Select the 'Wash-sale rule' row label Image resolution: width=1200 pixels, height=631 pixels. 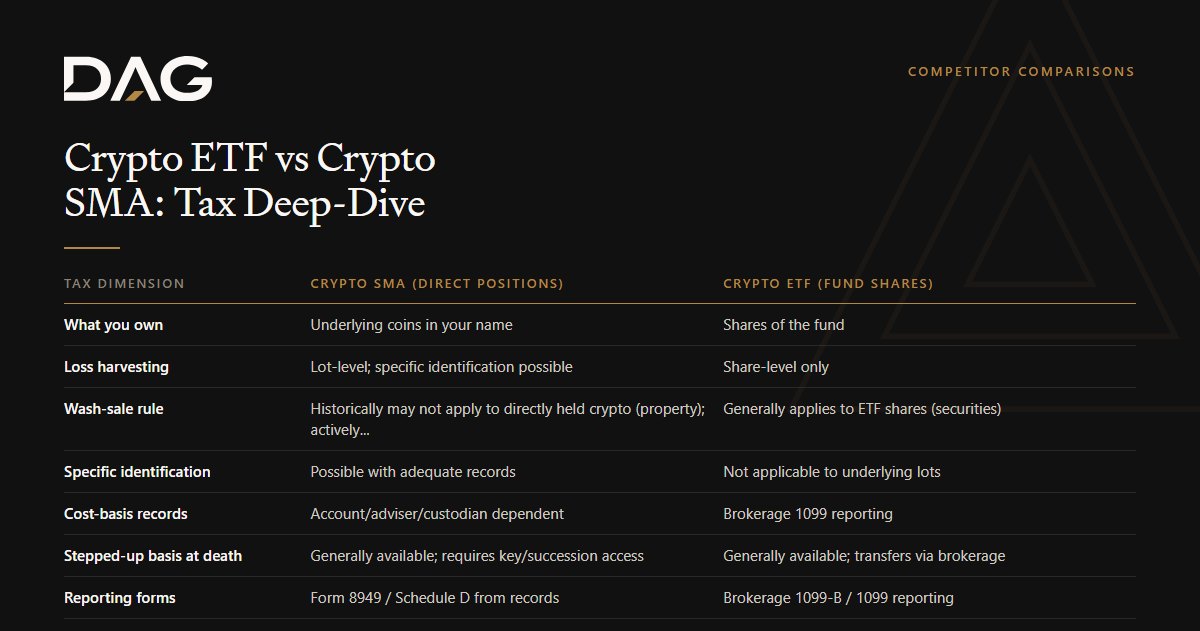113,409
